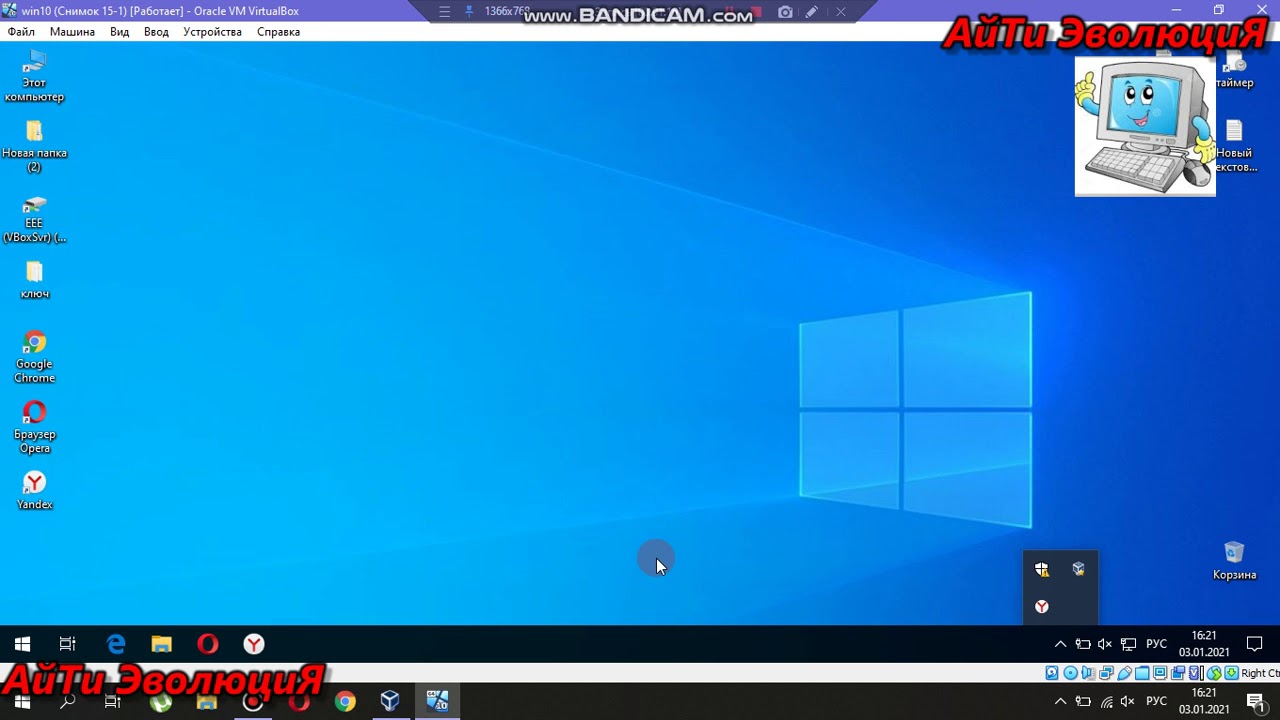
Task: Select the Yandex desktop shortcut
Action: [34, 490]
